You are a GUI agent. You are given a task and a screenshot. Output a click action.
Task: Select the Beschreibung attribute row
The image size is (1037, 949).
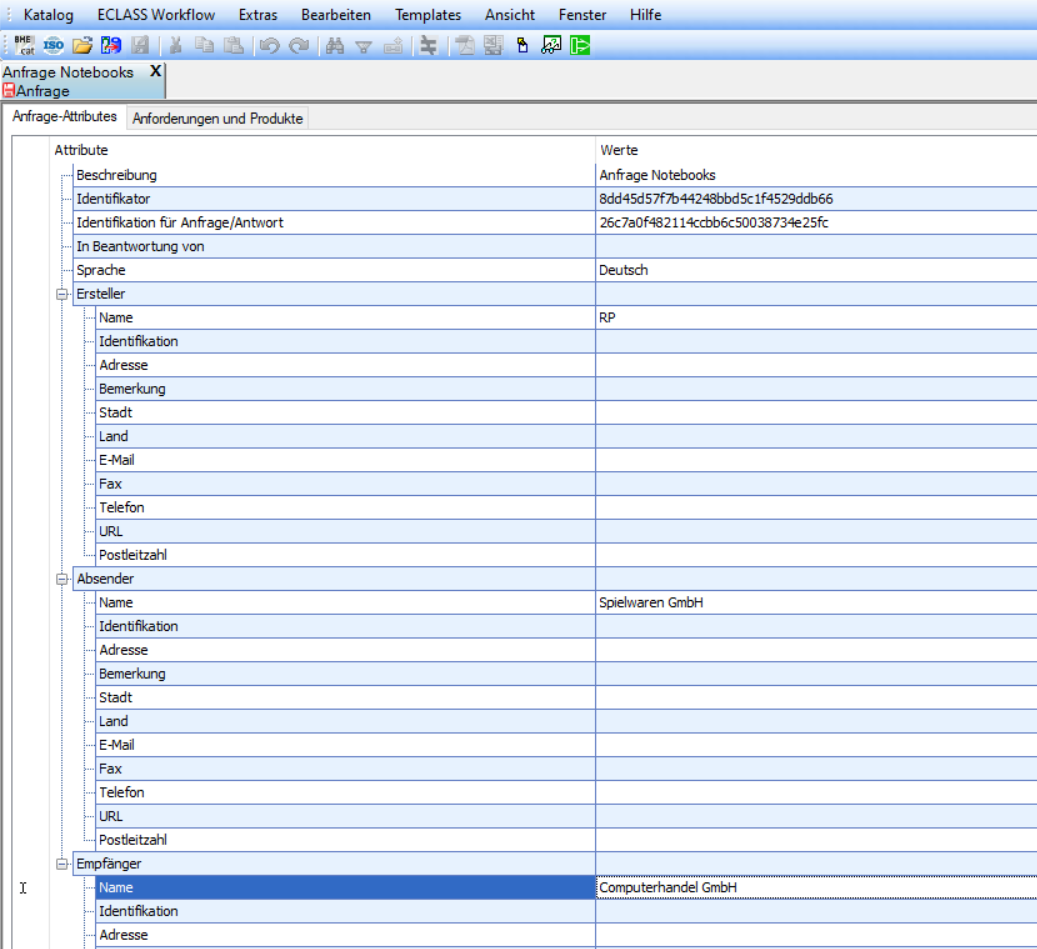click(116, 175)
